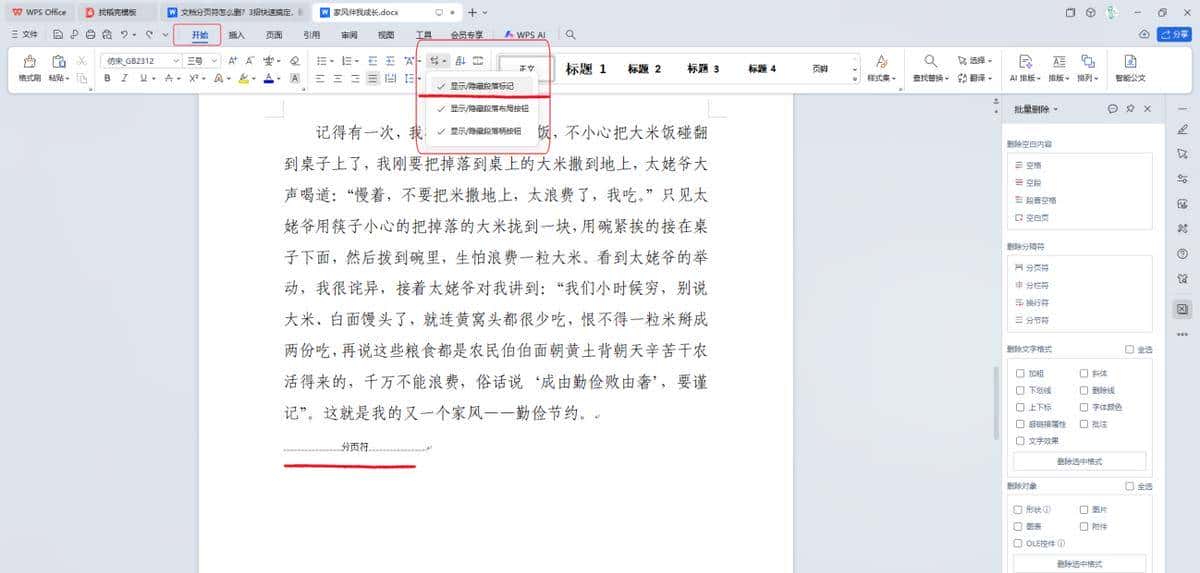Check the 形状 checkbox
The height and width of the screenshot is (573, 1200).
tap(1020, 509)
